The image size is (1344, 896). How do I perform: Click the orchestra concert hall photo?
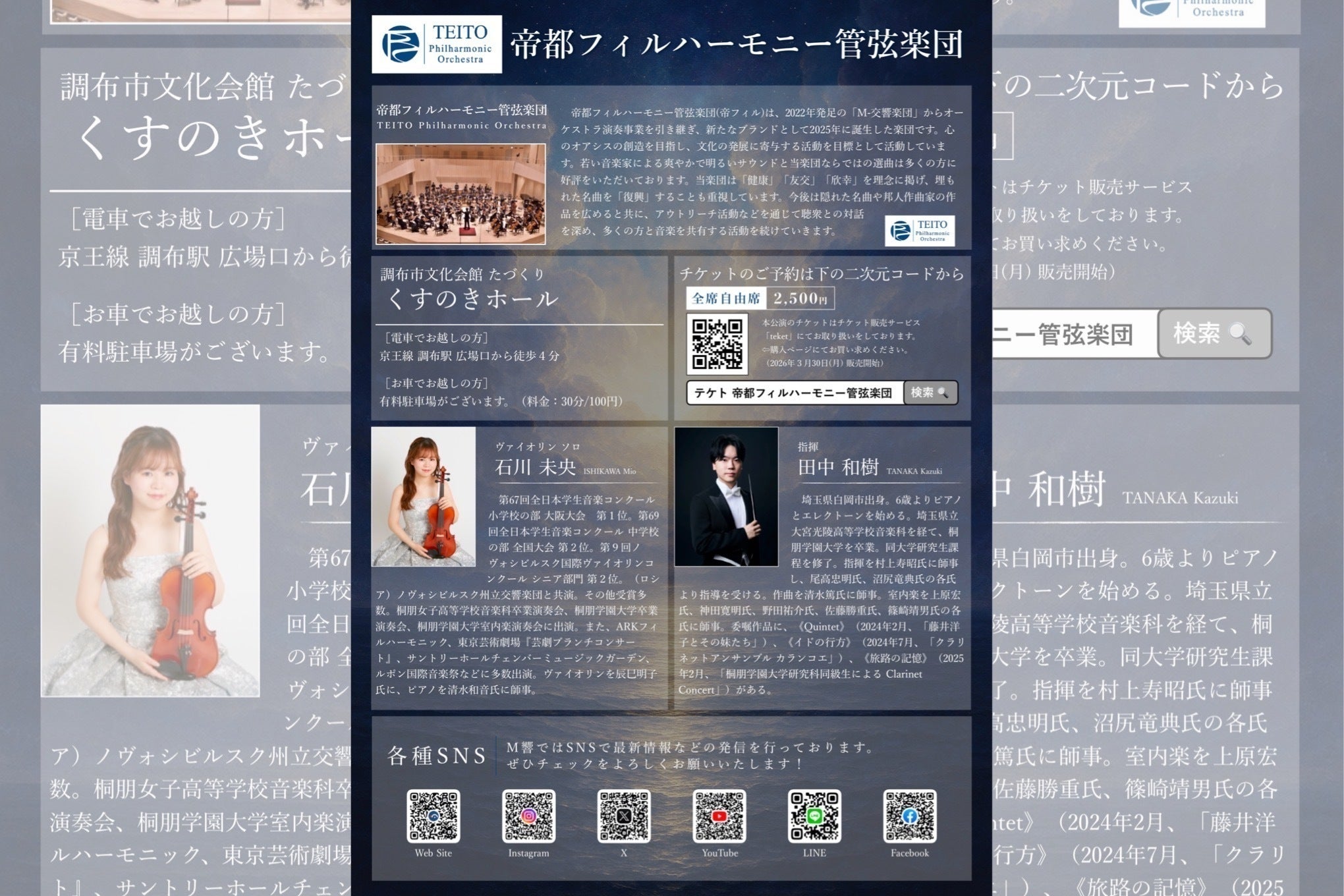pyautogui.click(x=461, y=194)
